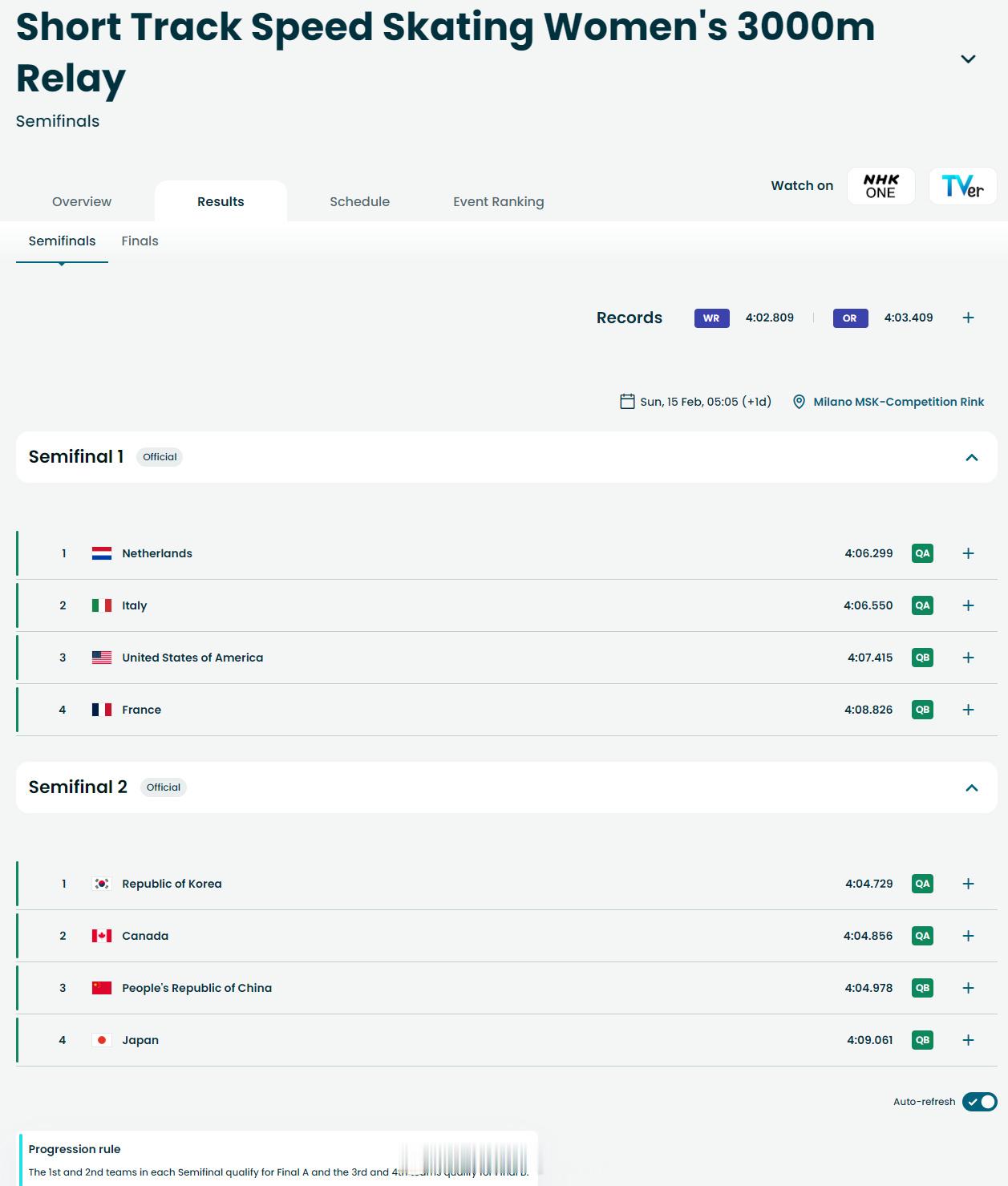The width and height of the screenshot is (1008, 1186).
Task: Expand Japan's result row details
Action: pos(968,1040)
